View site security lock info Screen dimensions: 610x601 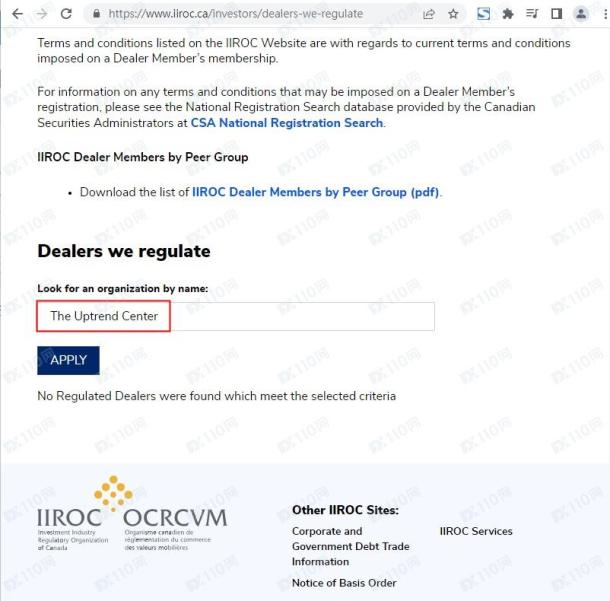coord(96,14)
